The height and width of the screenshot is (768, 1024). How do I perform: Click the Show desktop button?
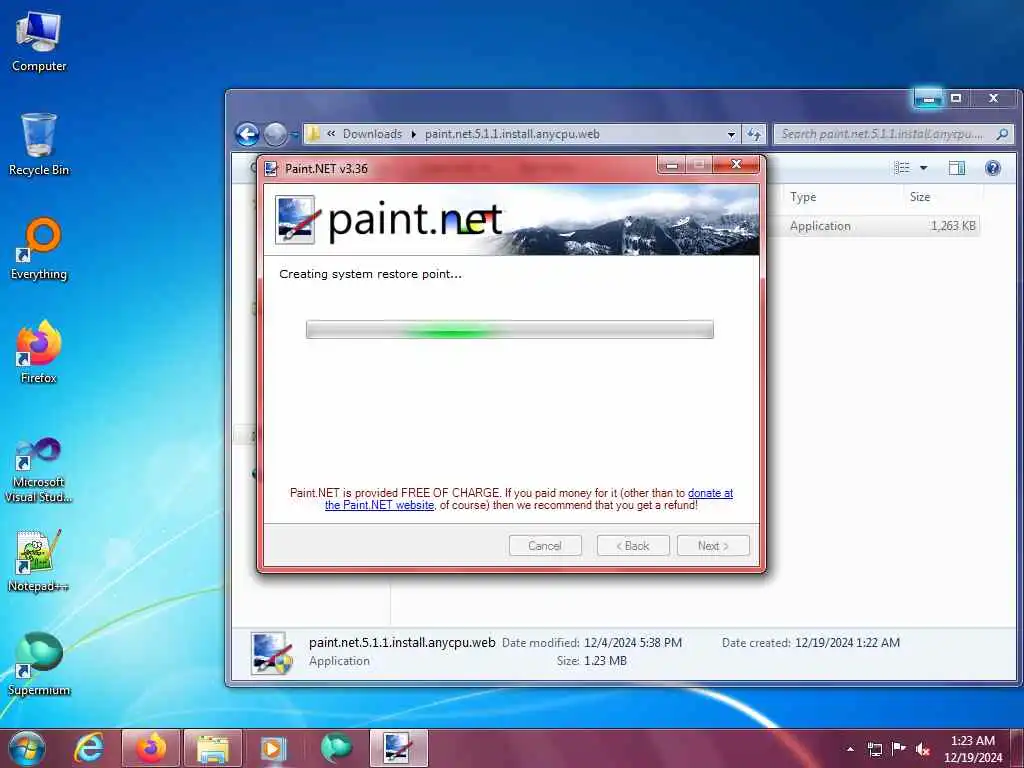pyautogui.click(x=1017, y=749)
